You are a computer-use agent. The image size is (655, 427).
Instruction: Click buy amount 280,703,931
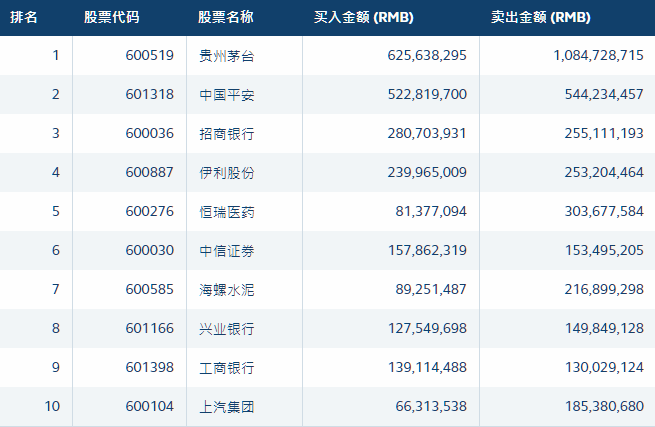point(427,133)
